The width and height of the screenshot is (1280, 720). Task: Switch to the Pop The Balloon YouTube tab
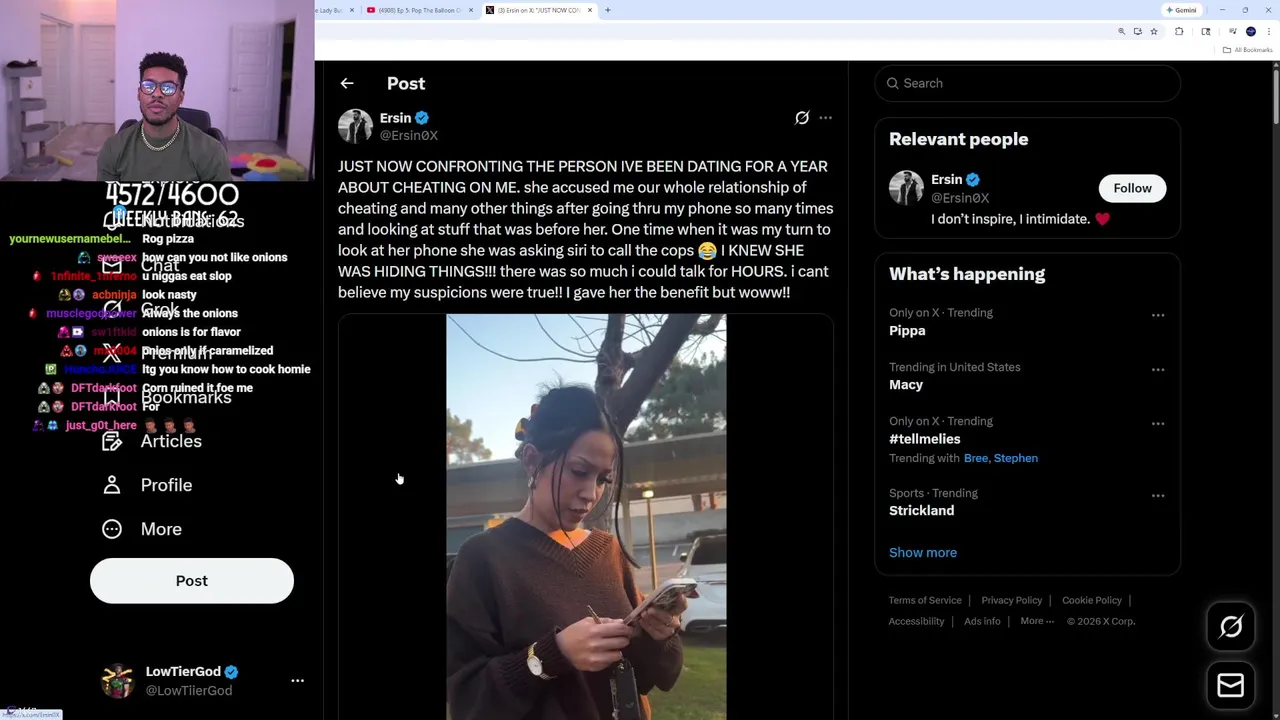(x=413, y=10)
